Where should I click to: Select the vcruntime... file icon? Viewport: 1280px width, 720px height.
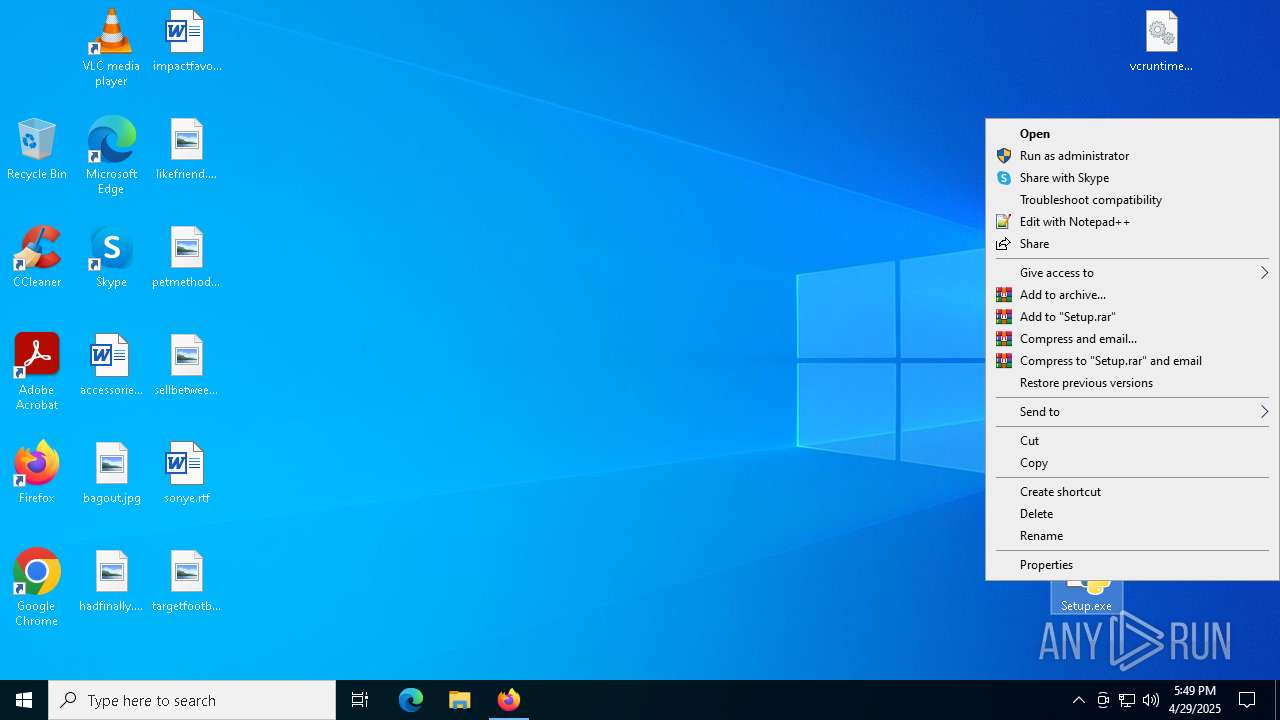[1161, 41]
